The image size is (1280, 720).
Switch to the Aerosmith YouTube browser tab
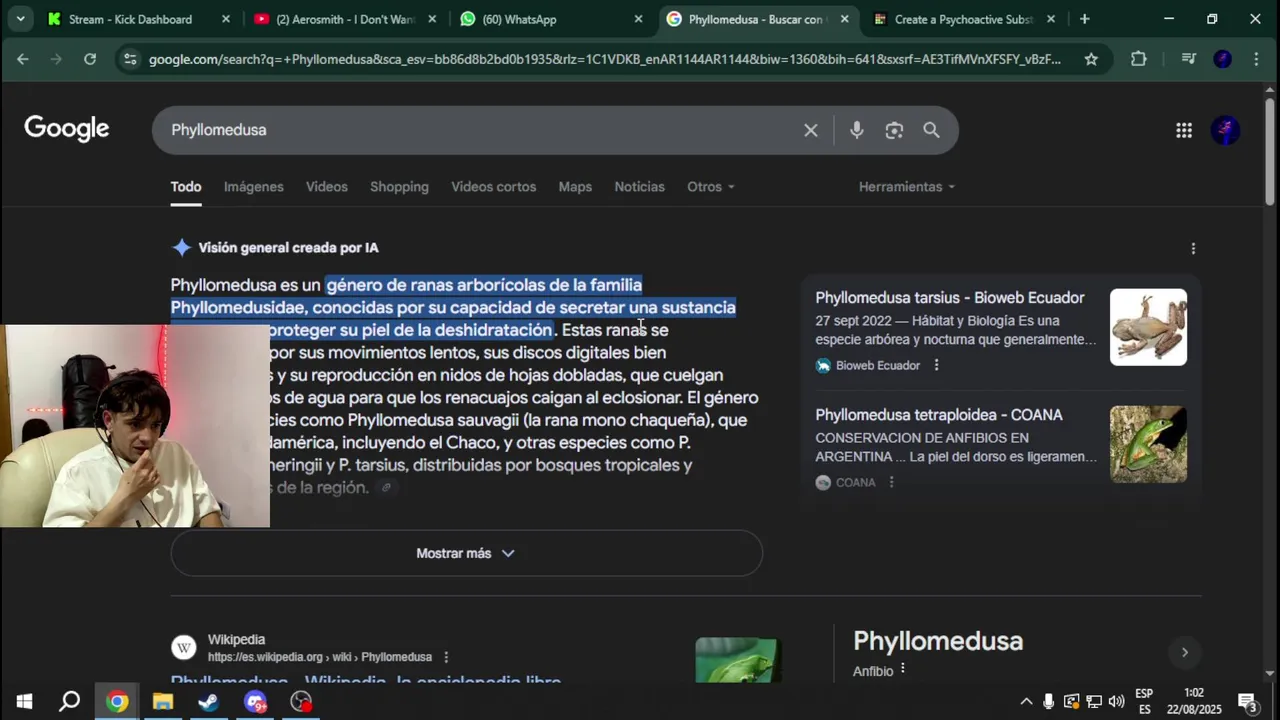point(345,19)
